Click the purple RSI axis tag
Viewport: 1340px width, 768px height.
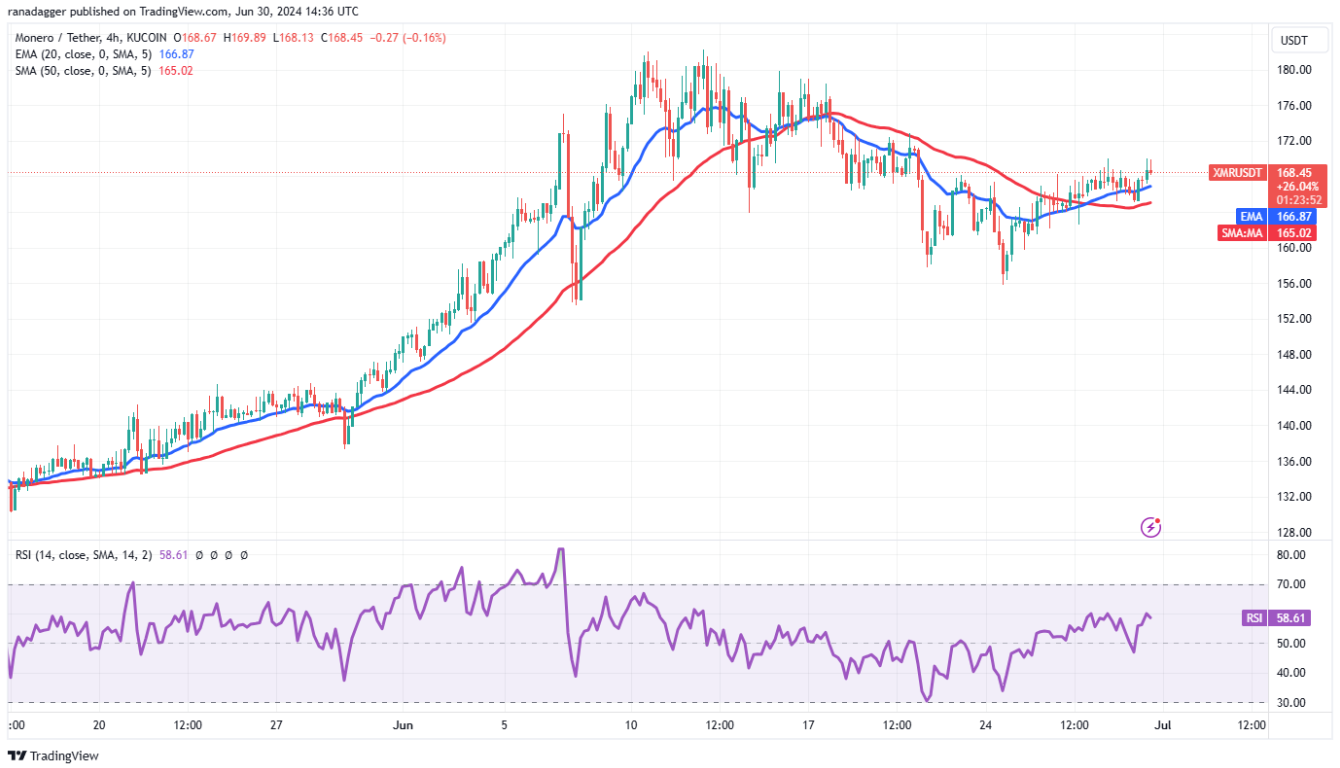1253,619
